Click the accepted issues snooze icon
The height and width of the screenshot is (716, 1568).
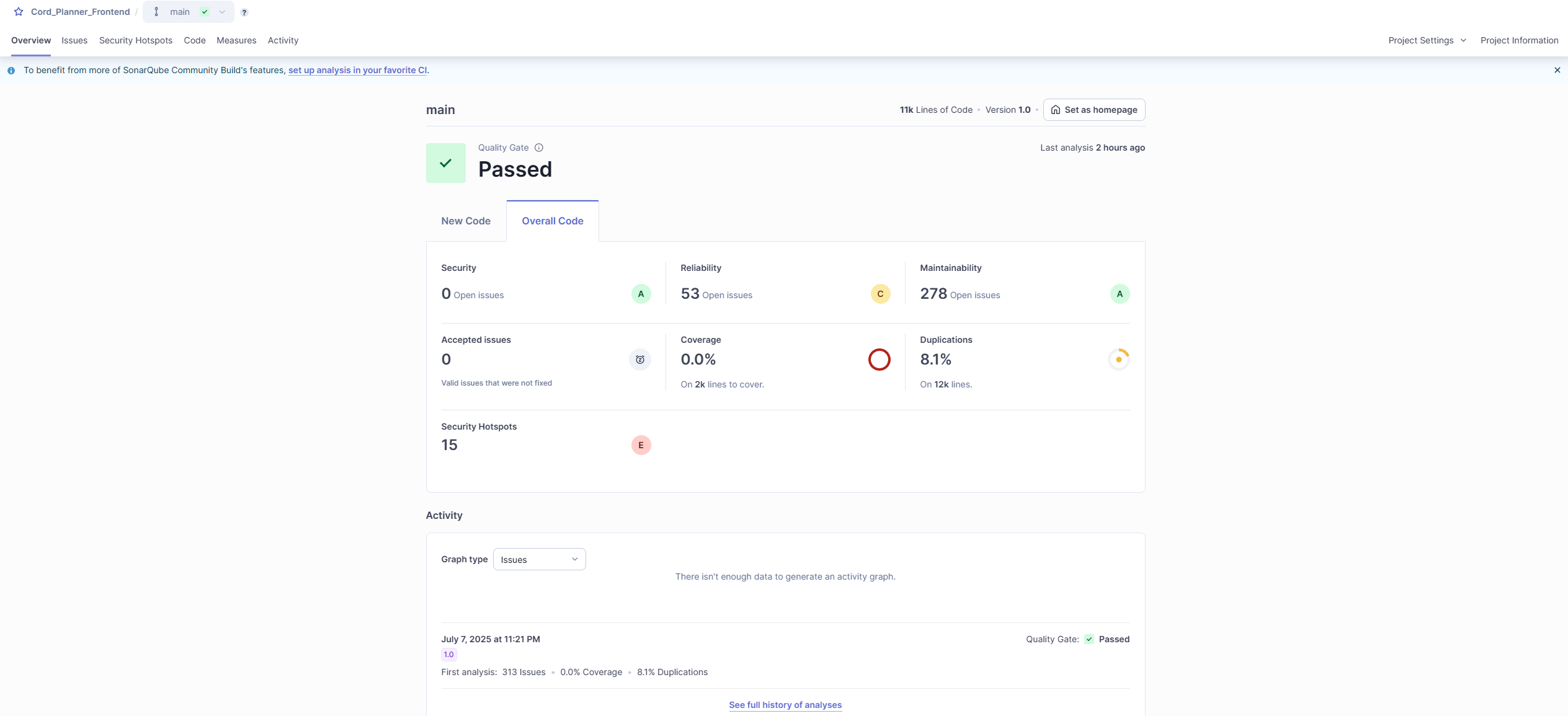coord(640,360)
